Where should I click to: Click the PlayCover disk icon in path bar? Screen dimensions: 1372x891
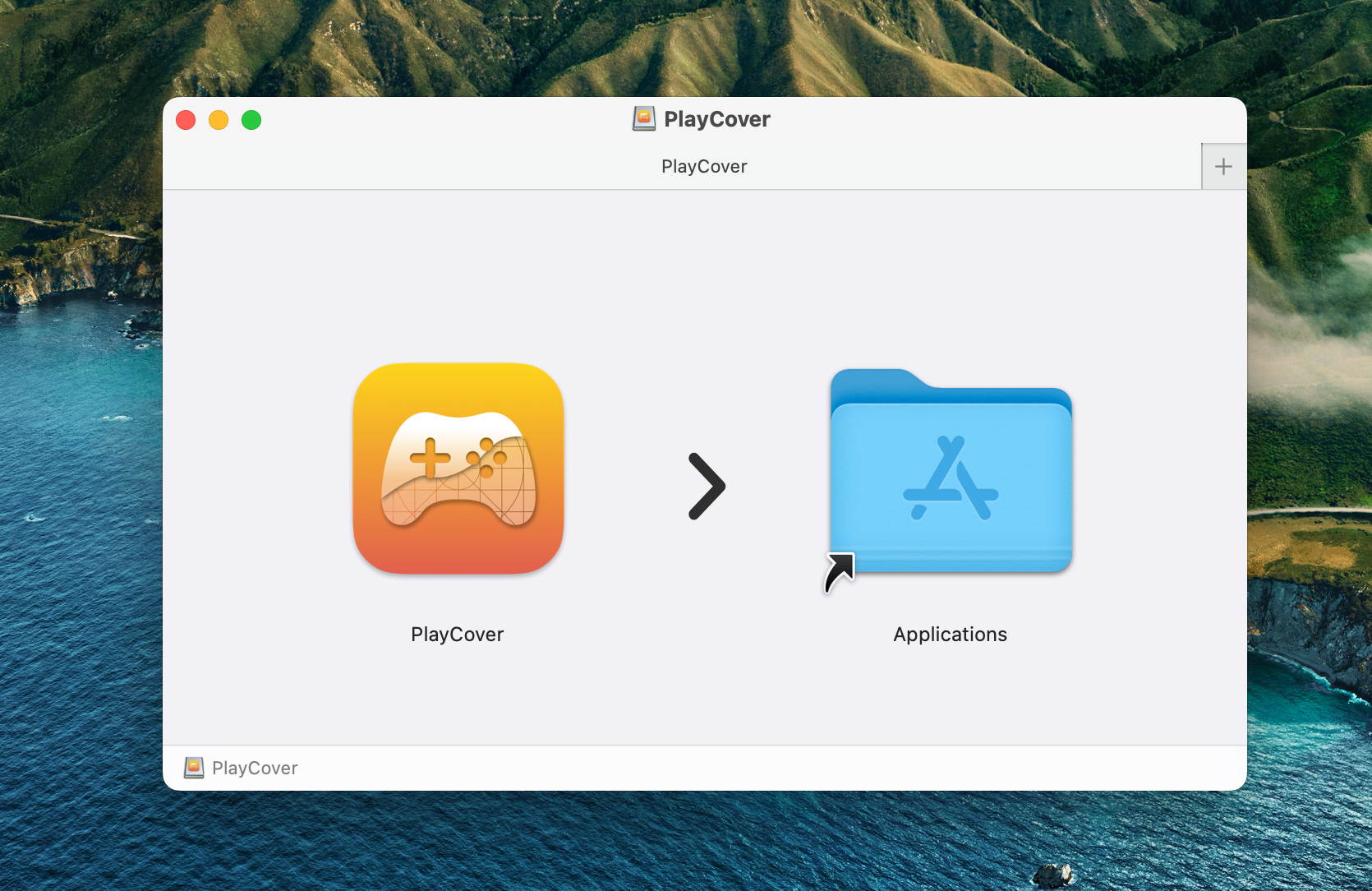pos(194,768)
